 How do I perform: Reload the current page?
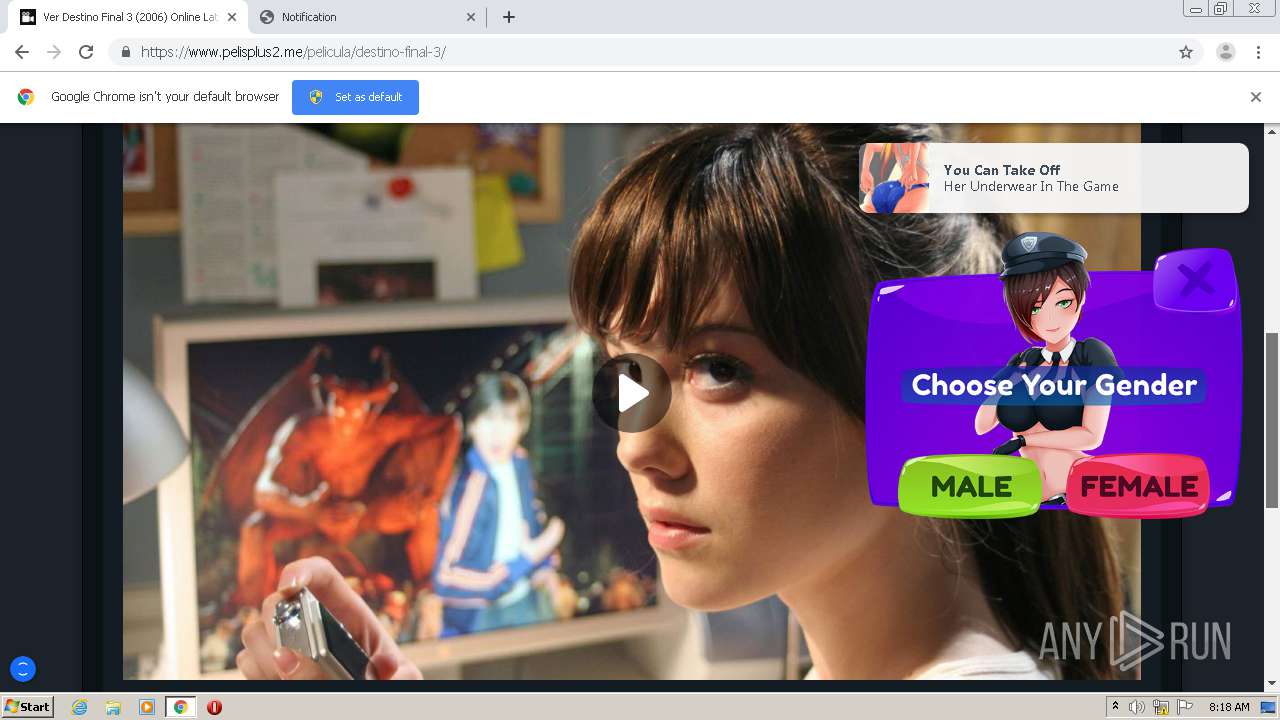tap(86, 52)
